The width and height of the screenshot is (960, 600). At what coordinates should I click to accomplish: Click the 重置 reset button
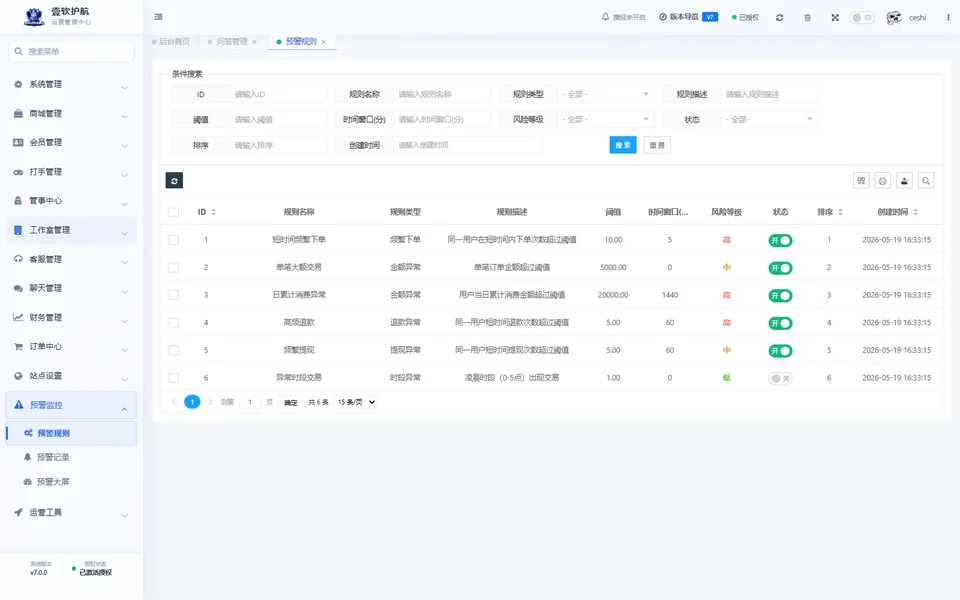(x=657, y=145)
